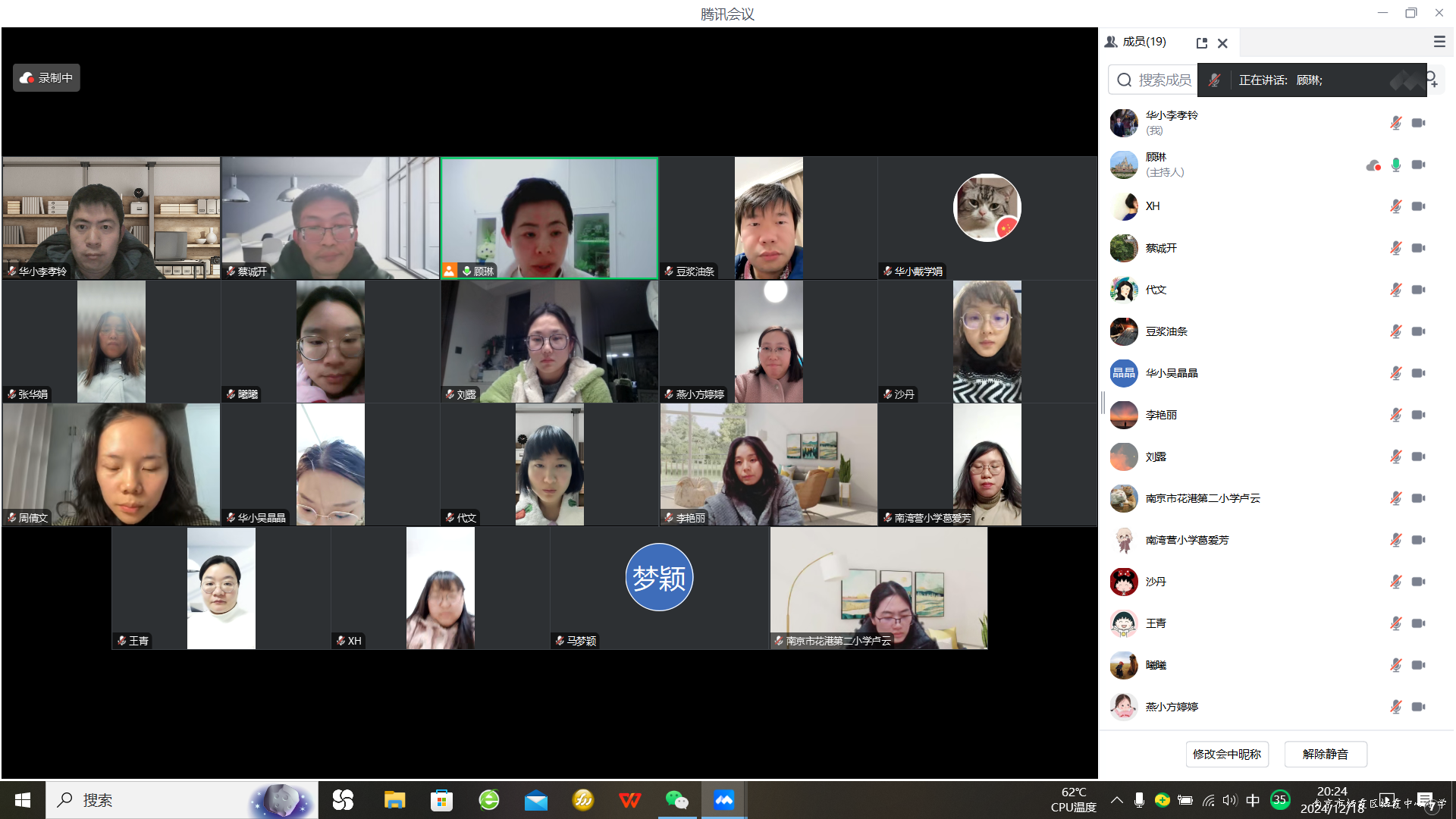Screen dimensions: 1456x819
Task: Open Tencent Meeting taskbar icon
Action: click(x=724, y=800)
